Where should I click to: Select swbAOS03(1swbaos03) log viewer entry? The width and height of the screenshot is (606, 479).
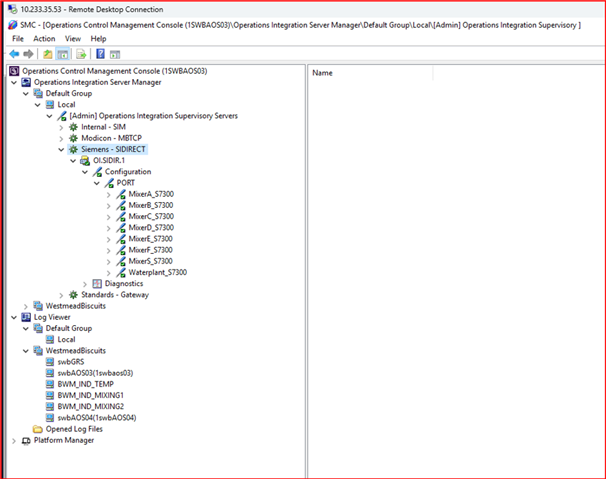pos(95,373)
